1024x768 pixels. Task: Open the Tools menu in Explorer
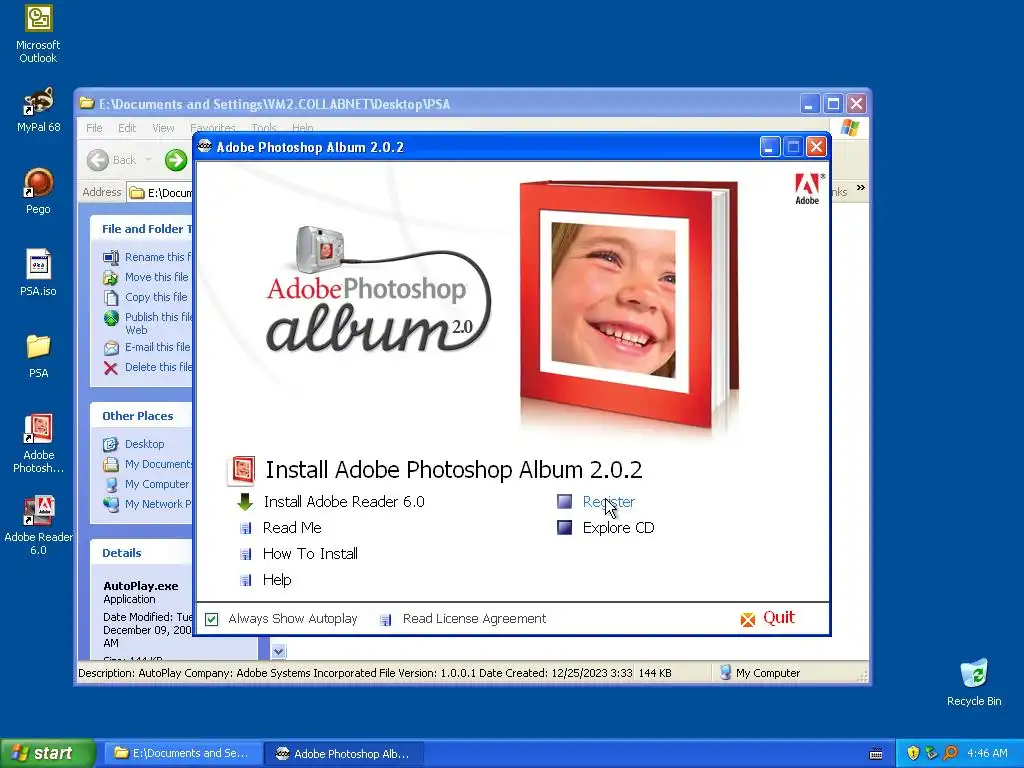click(x=264, y=128)
